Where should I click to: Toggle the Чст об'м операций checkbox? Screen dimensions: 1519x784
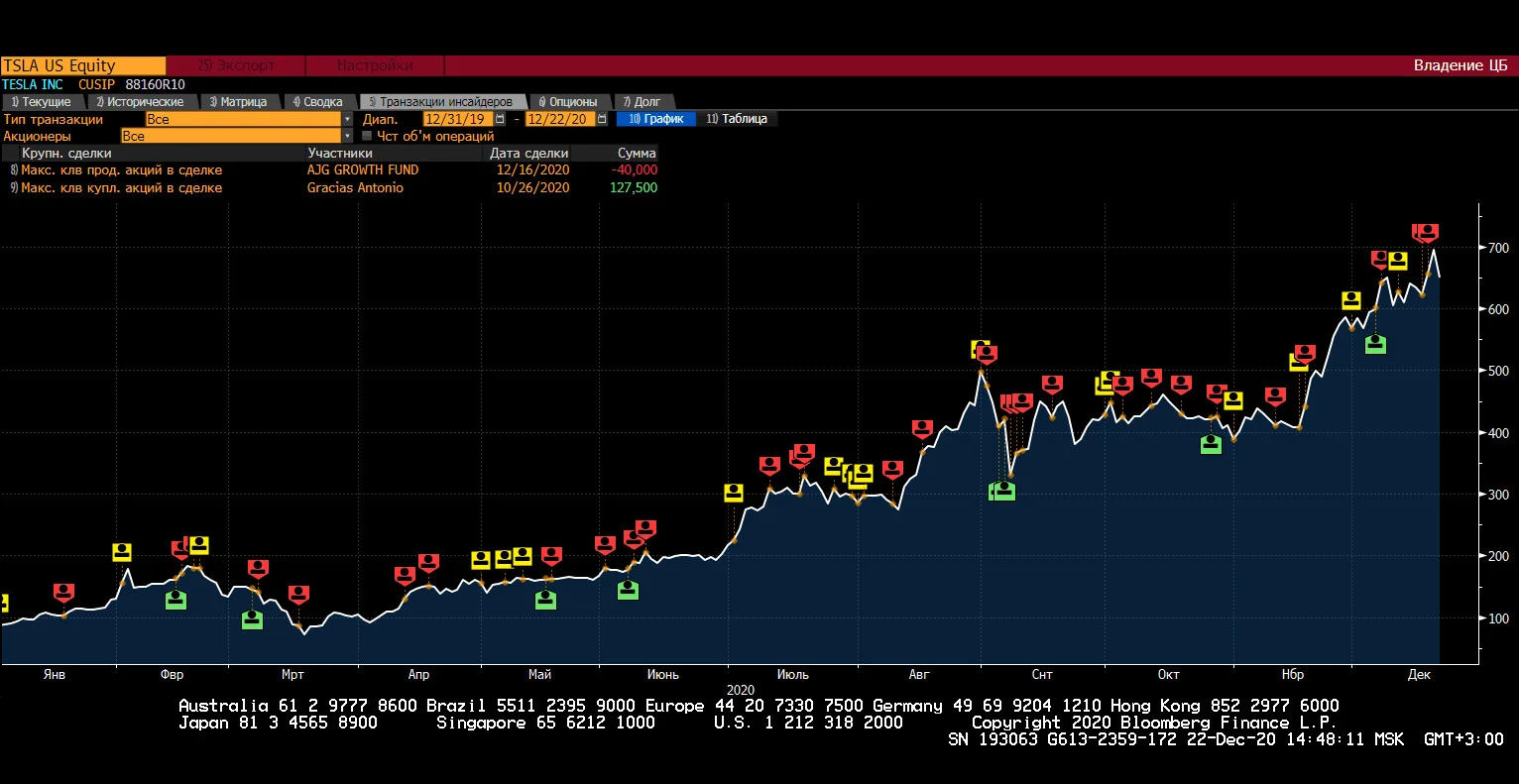pos(367,136)
